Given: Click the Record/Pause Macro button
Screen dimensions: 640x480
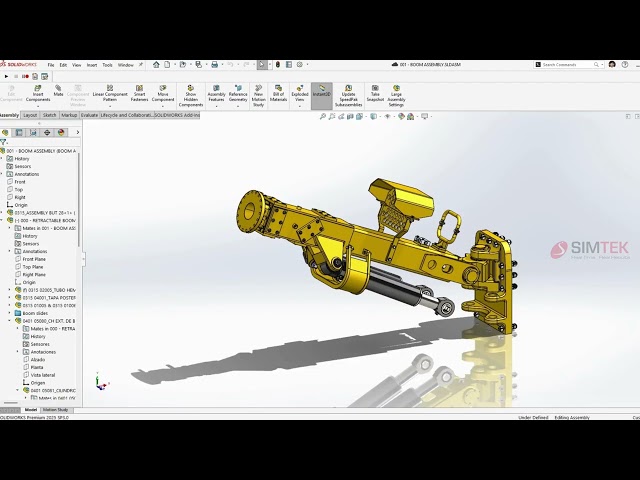Looking at the screenshot, I should tap(25, 76).
